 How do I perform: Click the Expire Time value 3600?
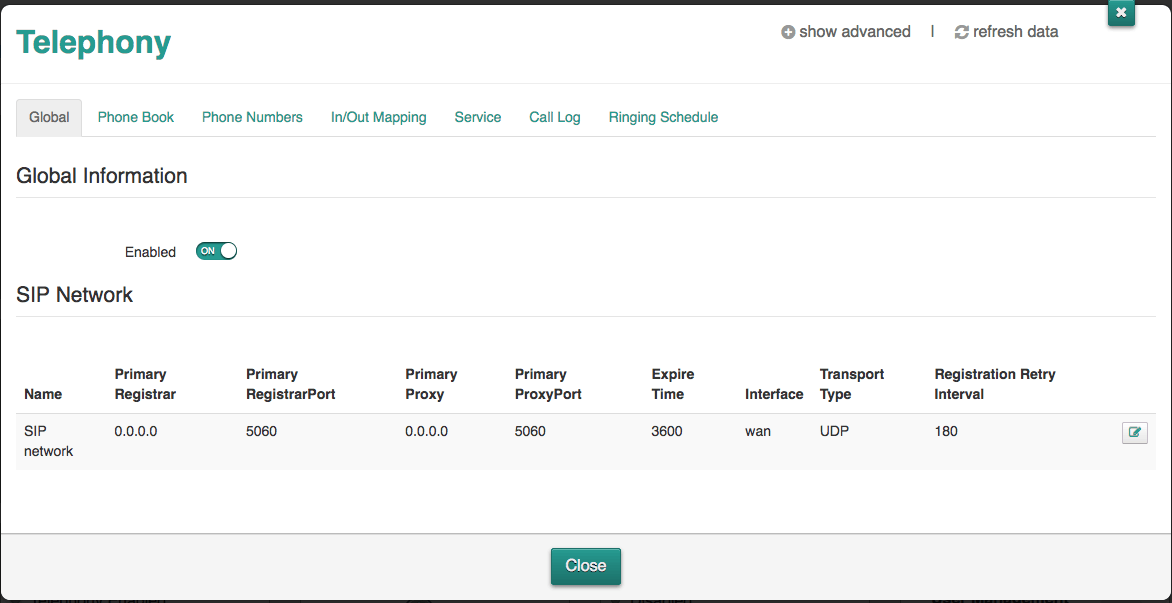click(667, 432)
